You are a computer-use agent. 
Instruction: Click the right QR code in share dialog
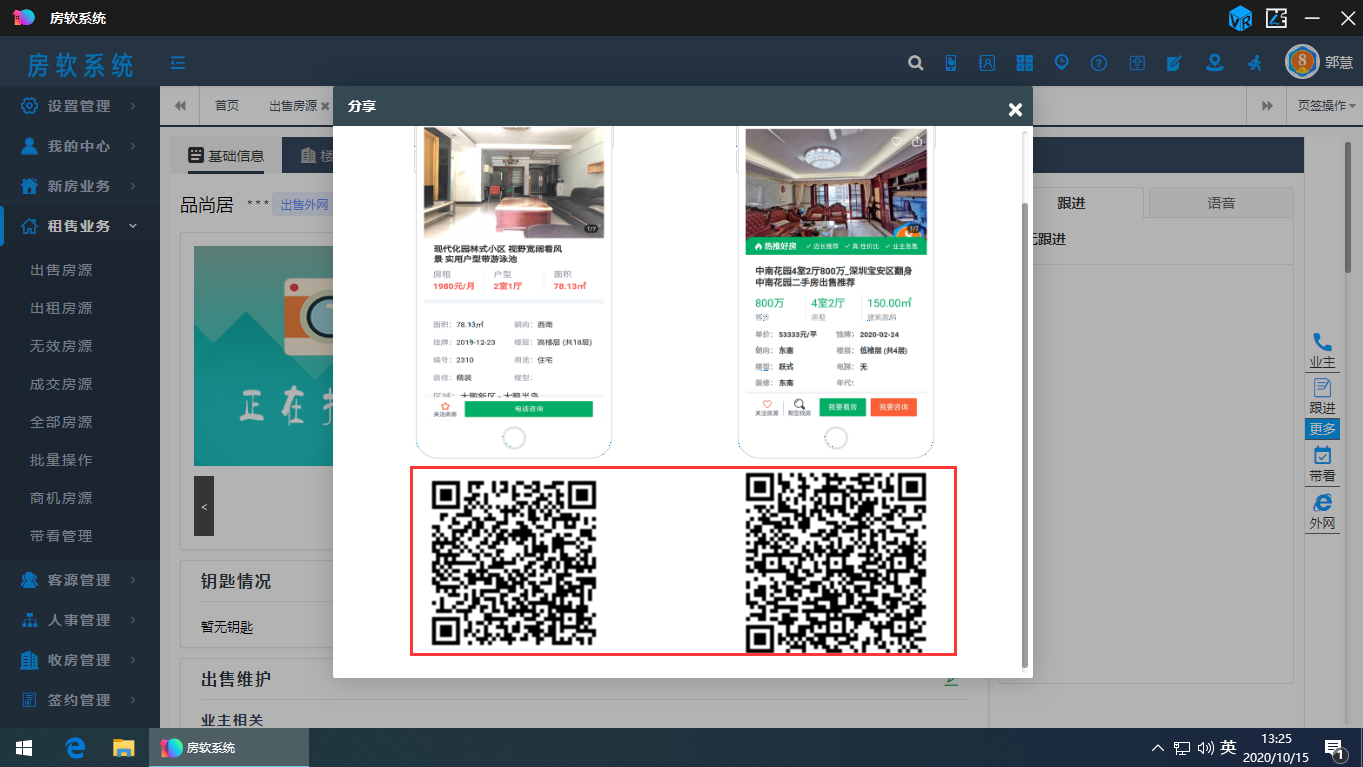tap(836, 562)
